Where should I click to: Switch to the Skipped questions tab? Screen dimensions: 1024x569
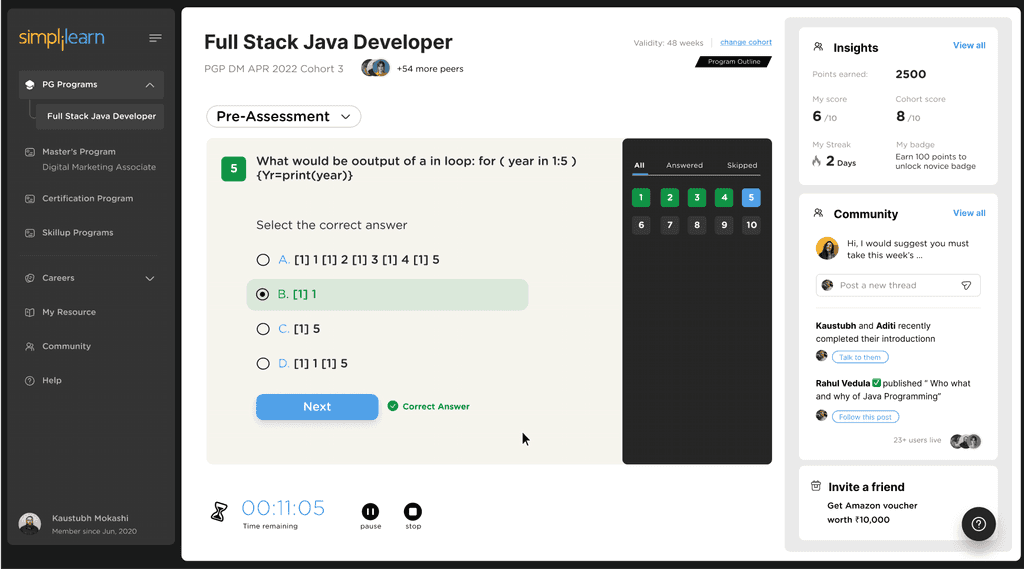tap(742, 165)
